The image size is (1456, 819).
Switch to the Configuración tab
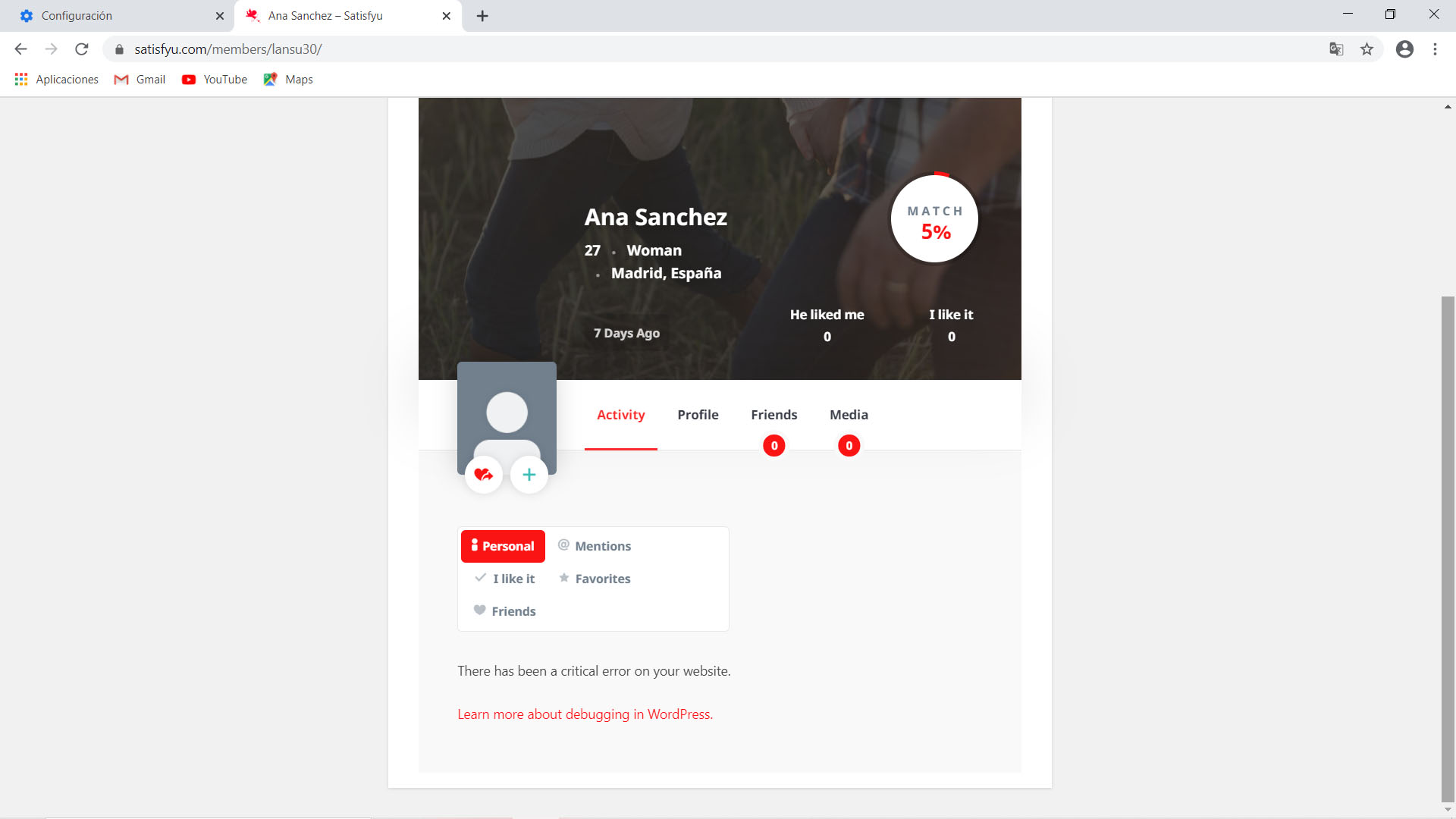coord(118,16)
